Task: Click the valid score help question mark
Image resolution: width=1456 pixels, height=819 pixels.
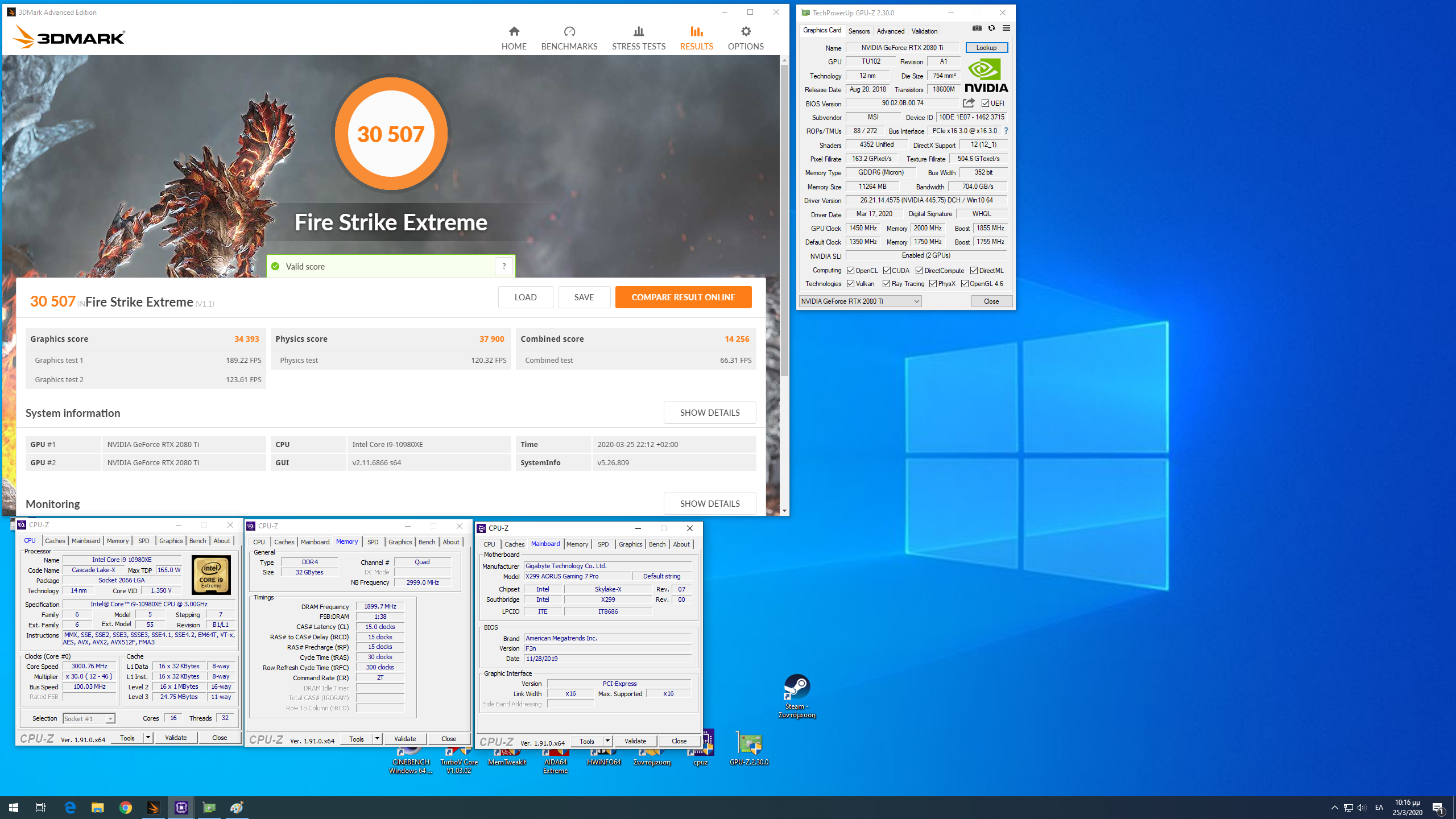Action: pos(504,266)
